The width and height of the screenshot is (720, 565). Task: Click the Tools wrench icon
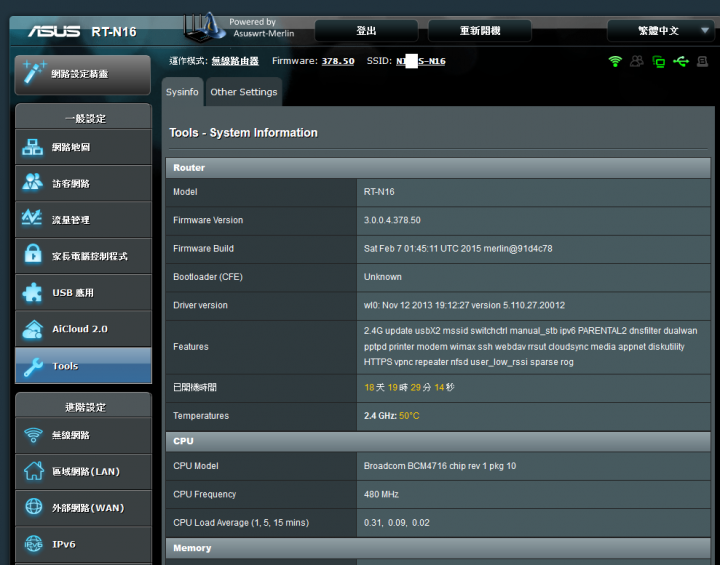click(x=33, y=367)
